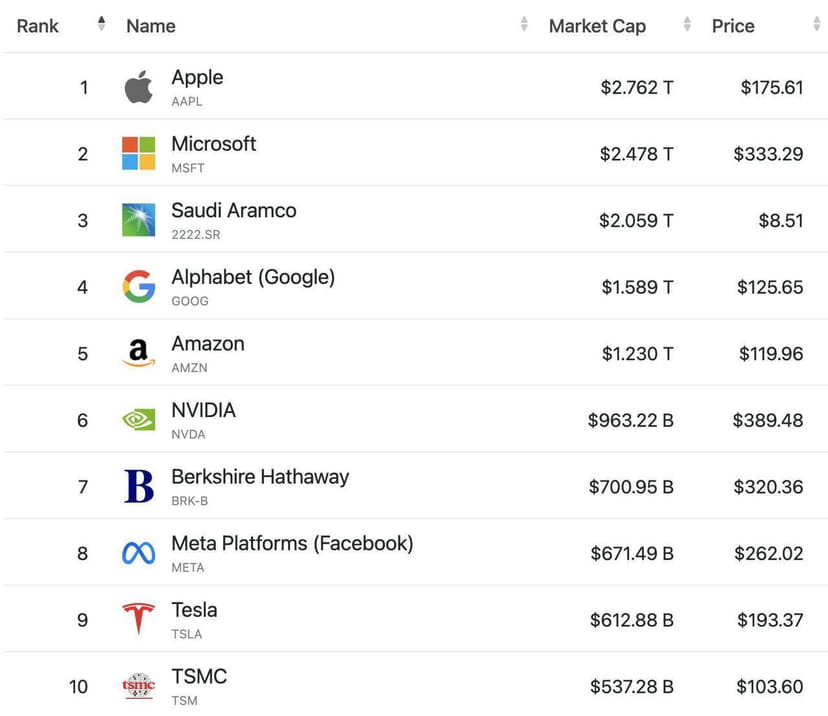Viewport: 828px width, 716px height.
Task: Click NVIDIA's $963.22 B market cap
Action: (631, 420)
